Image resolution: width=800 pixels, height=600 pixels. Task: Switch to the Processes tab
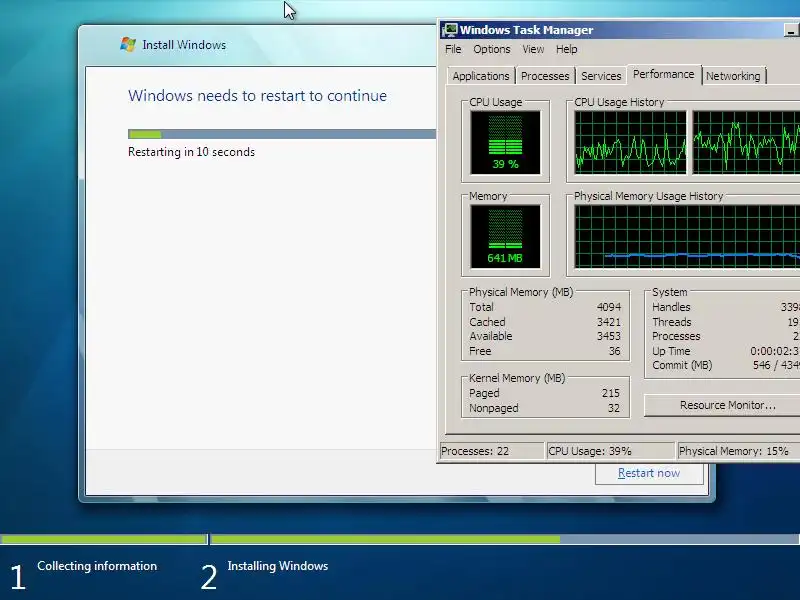[545, 76]
